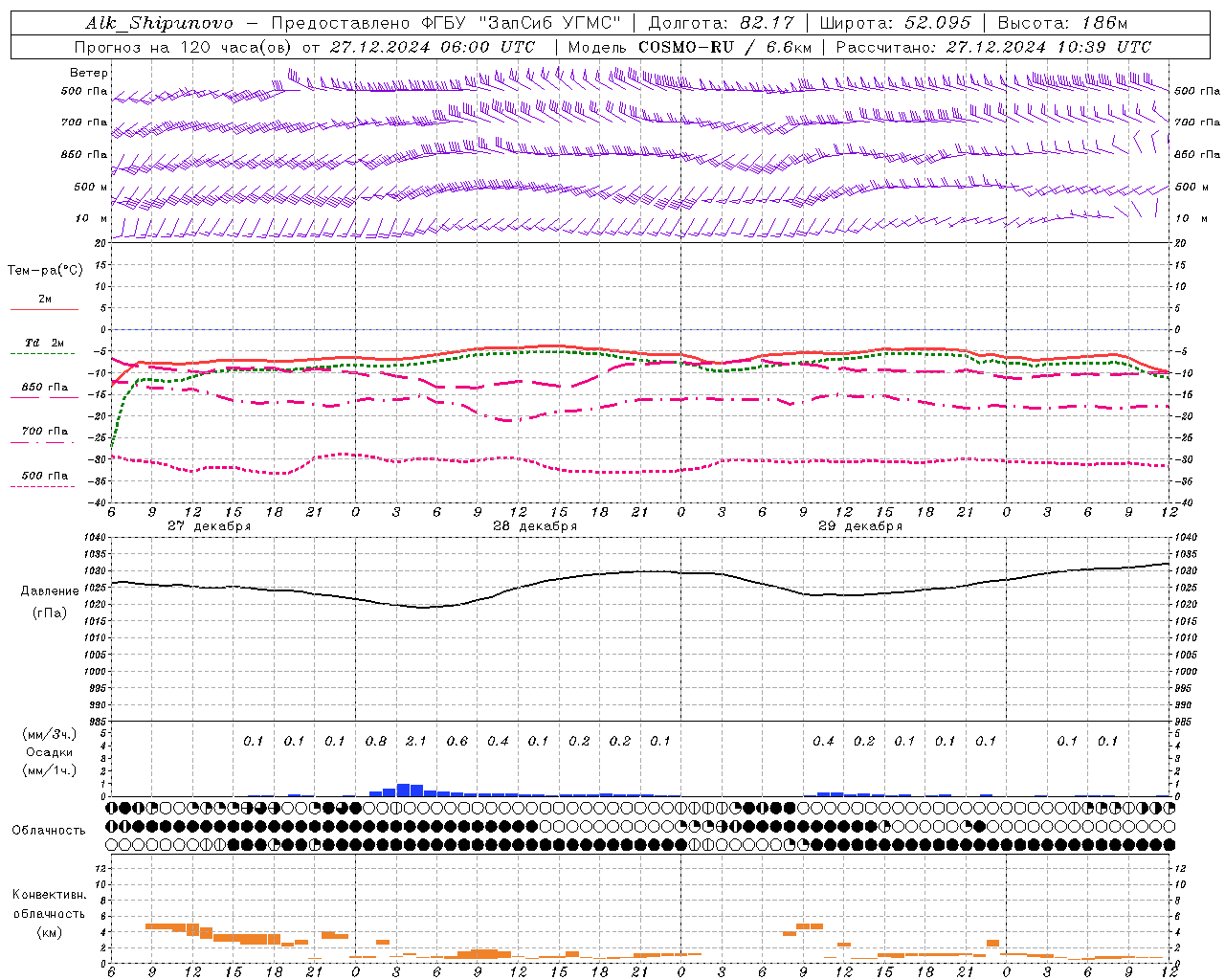Click the '27 декабря' date label
This screenshot has width=1225, height=980.
tap(210, 526)
